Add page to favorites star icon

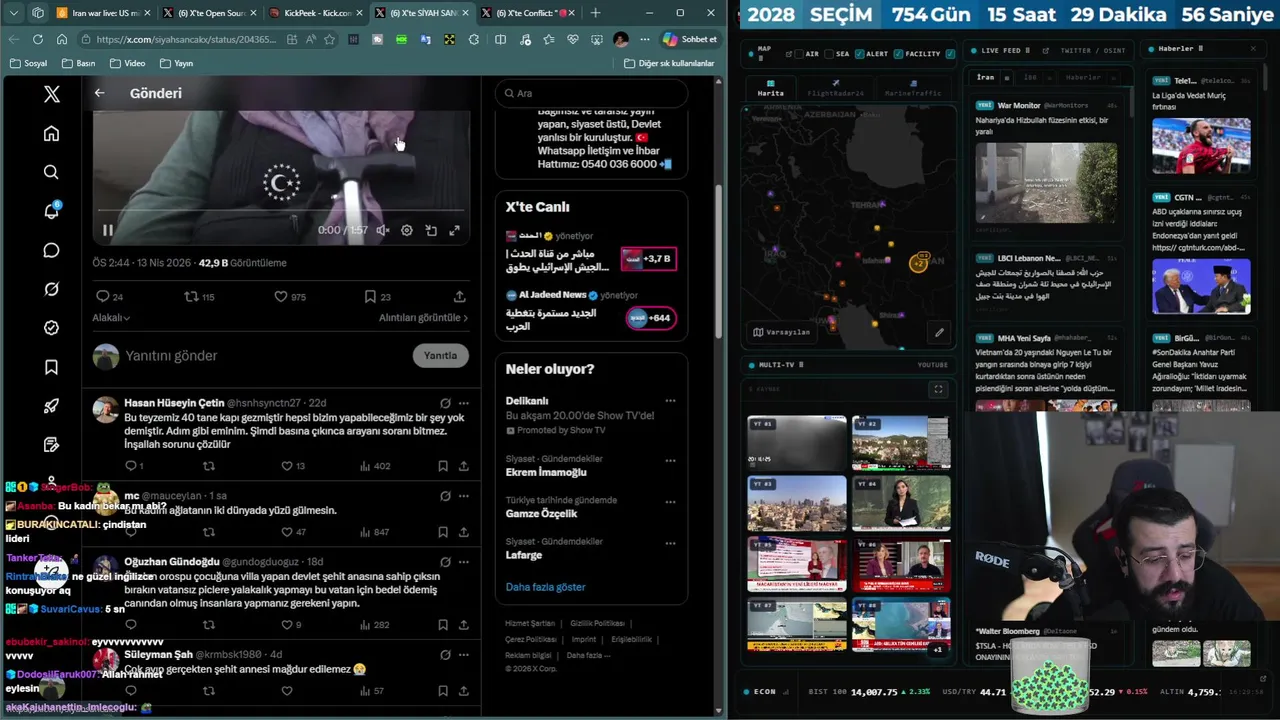point(329,39)
